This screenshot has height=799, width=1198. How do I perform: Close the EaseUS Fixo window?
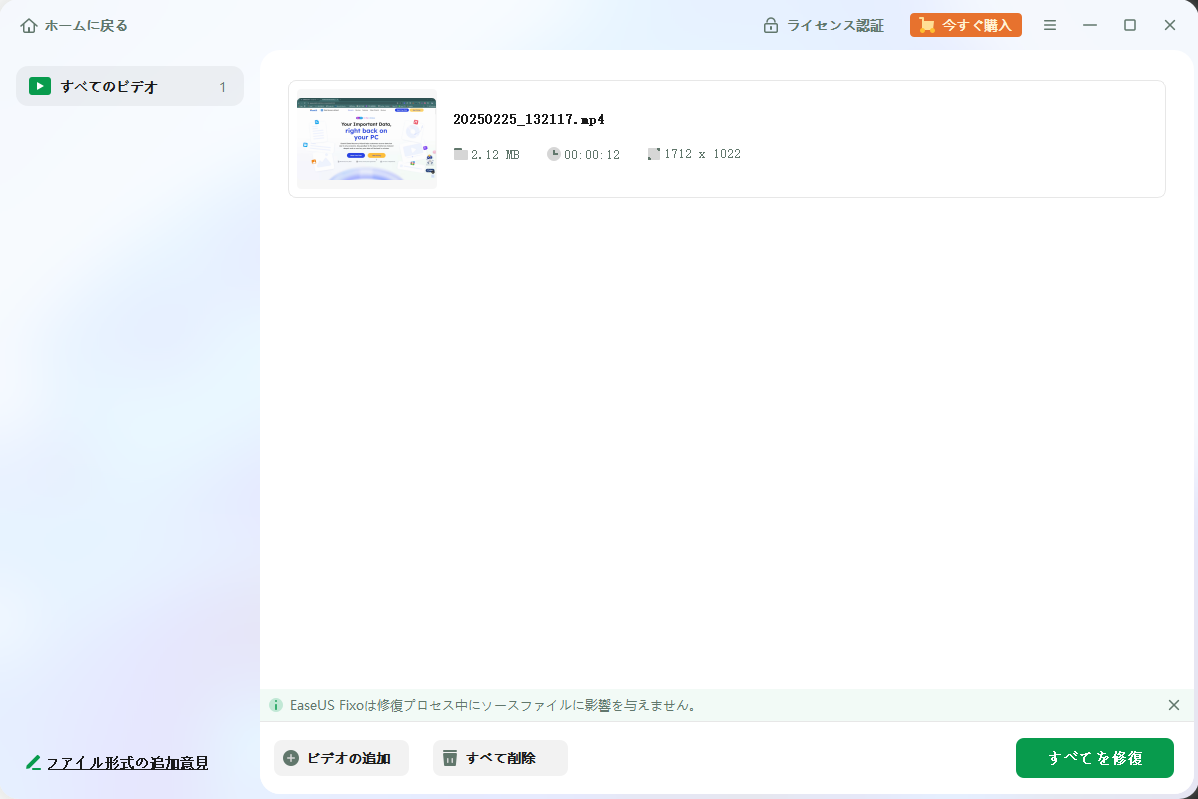click(x=1170, y=25)
